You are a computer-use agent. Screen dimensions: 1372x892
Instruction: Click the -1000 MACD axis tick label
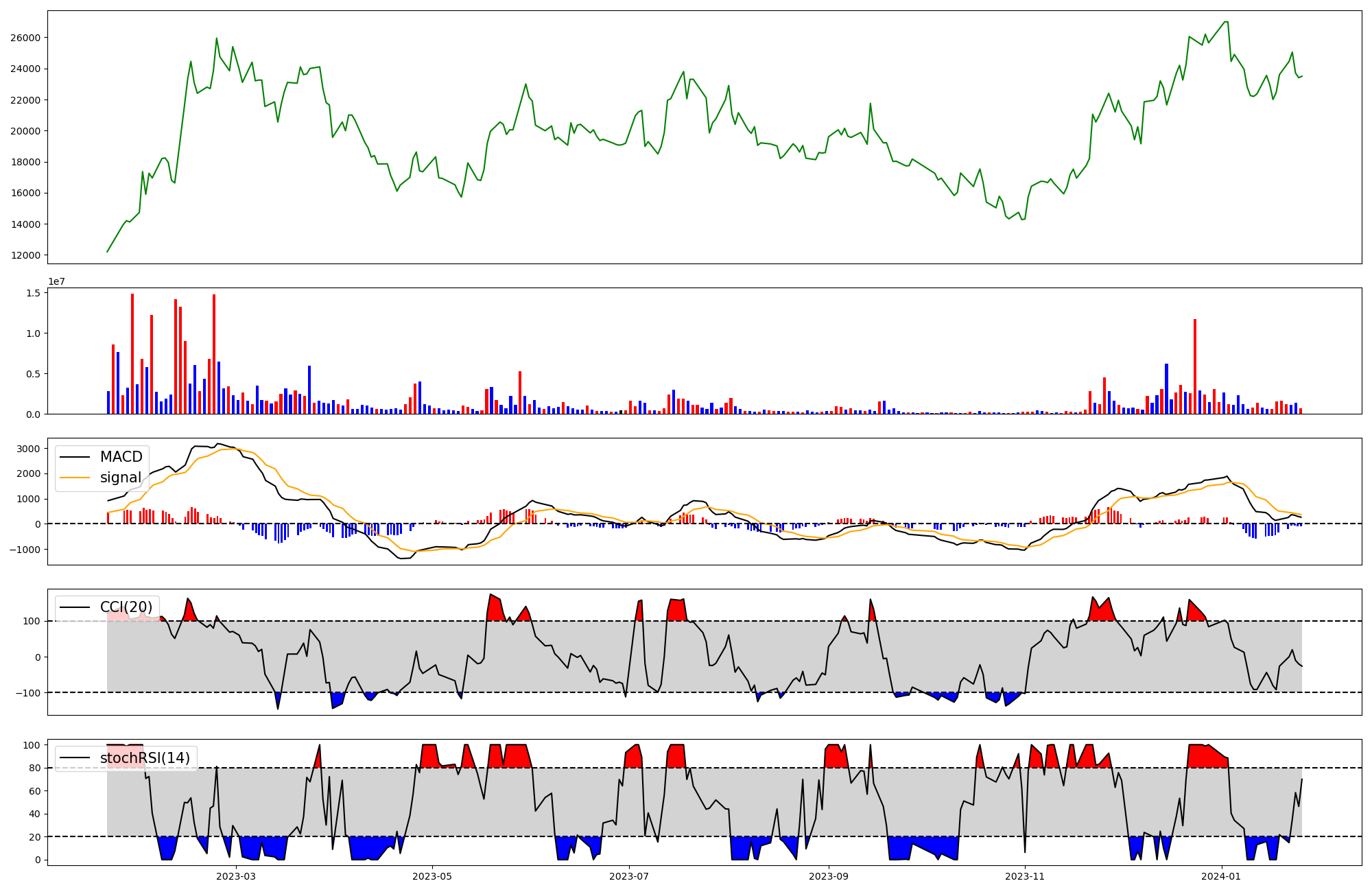pos(26,550)
